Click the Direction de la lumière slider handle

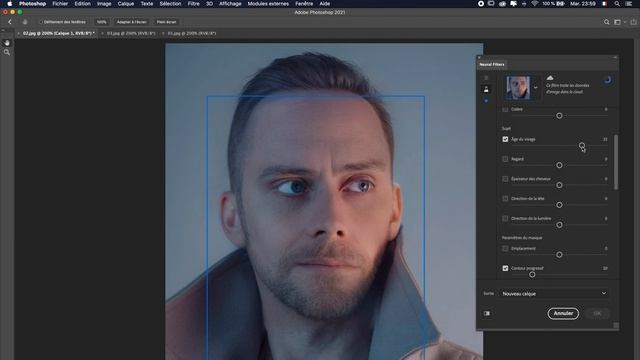click(560, 225)
